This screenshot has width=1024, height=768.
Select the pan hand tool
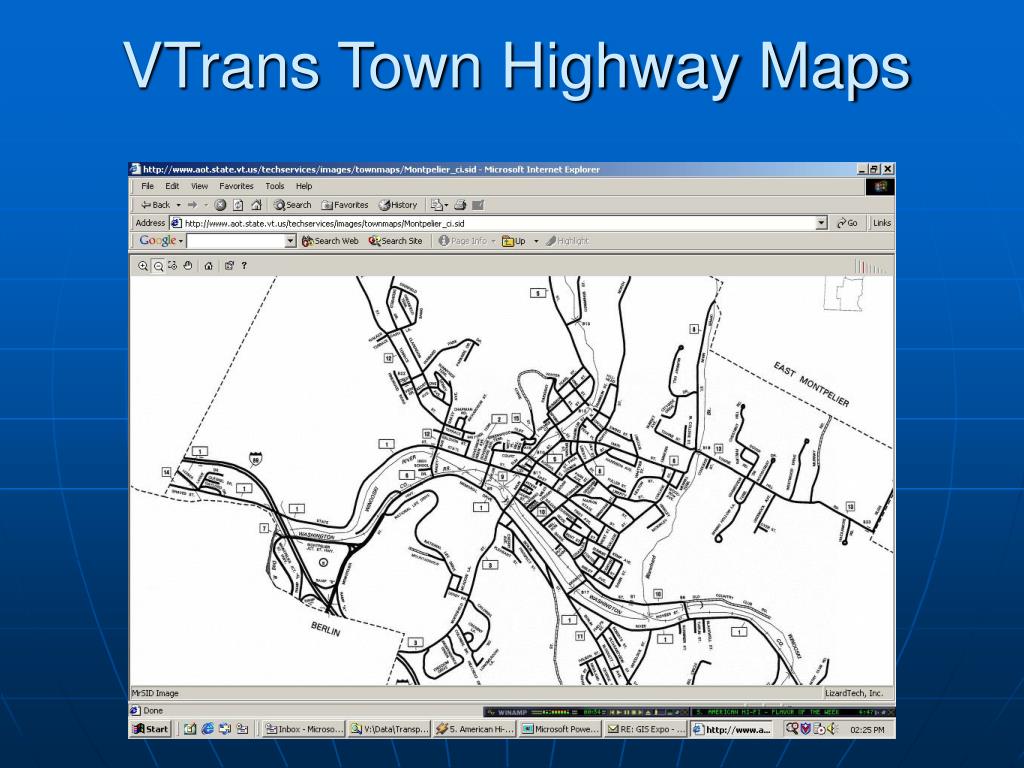point(188,266)
